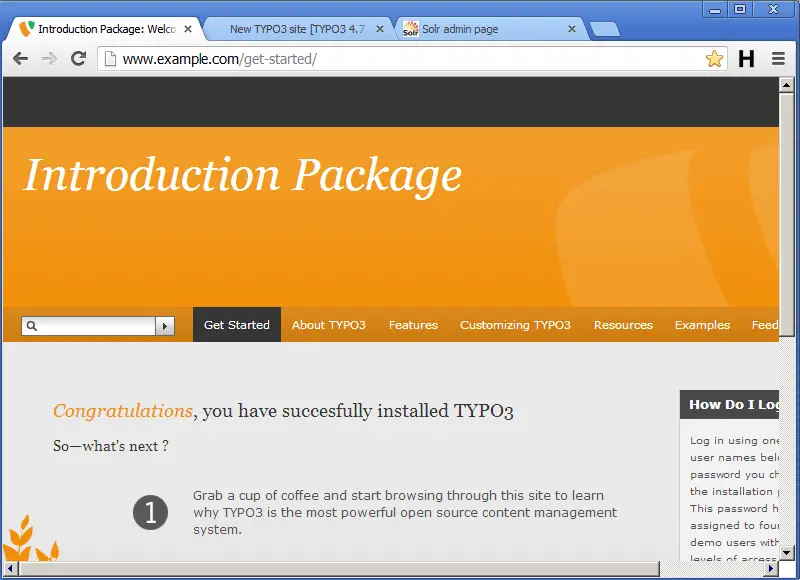The height and width of the screenshot is (580, 800).
Task: Open a new browser tab
Action: [x=605, y=29]
